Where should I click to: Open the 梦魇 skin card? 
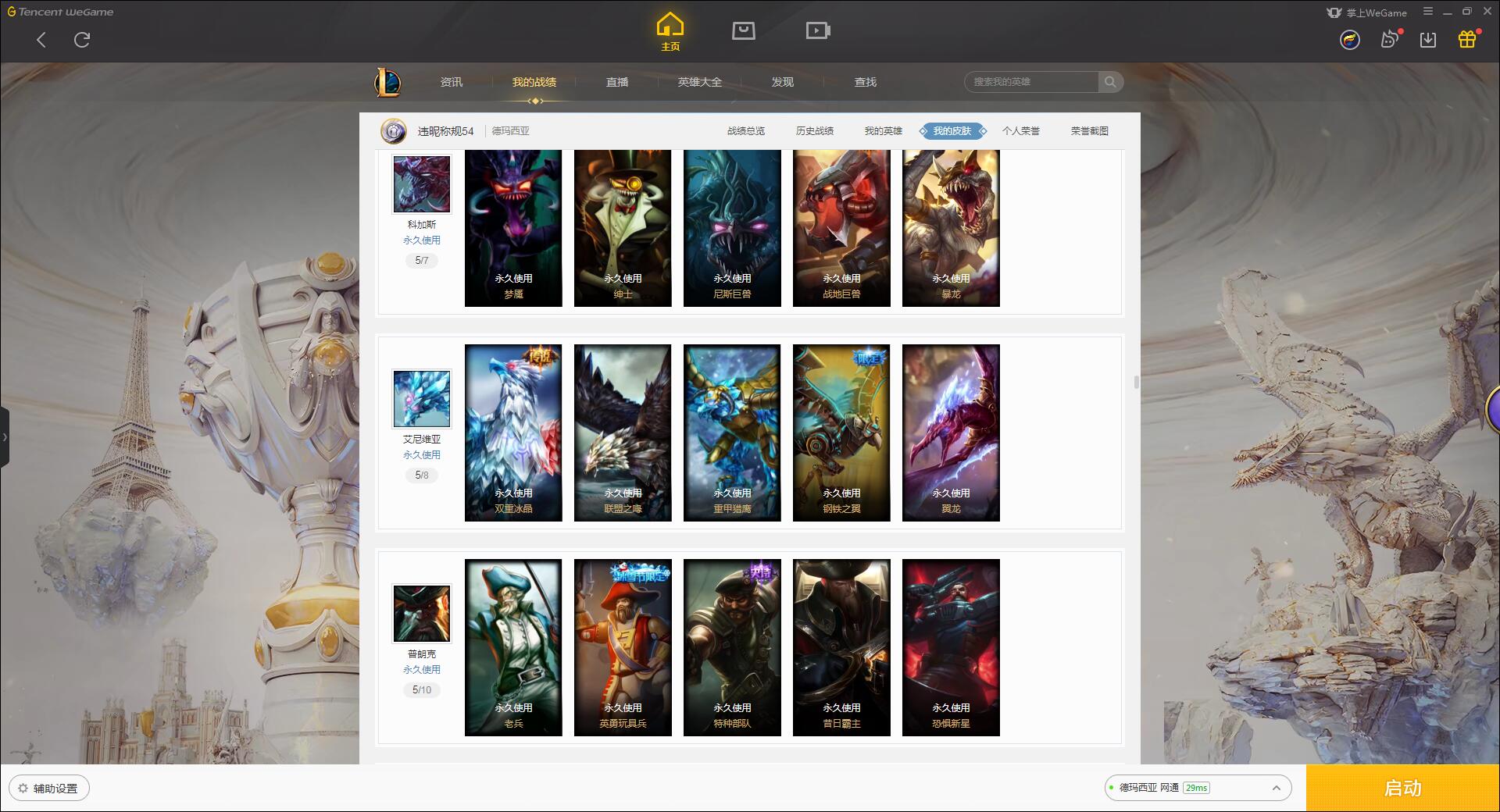[x=513, y=228]
